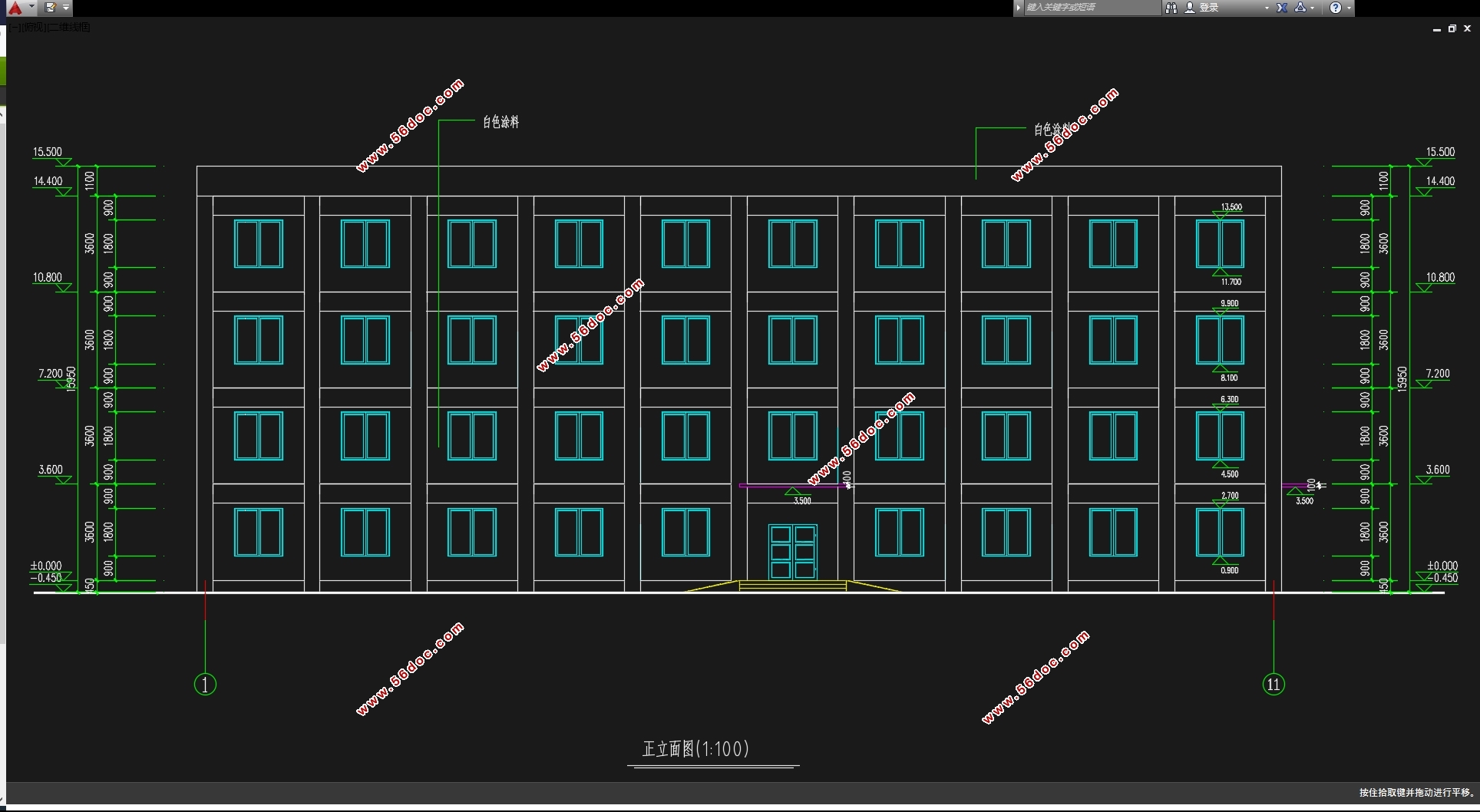Select axis bubble number 1
The width and height of the screenshot is (1480, 812).
click(205, 684)
